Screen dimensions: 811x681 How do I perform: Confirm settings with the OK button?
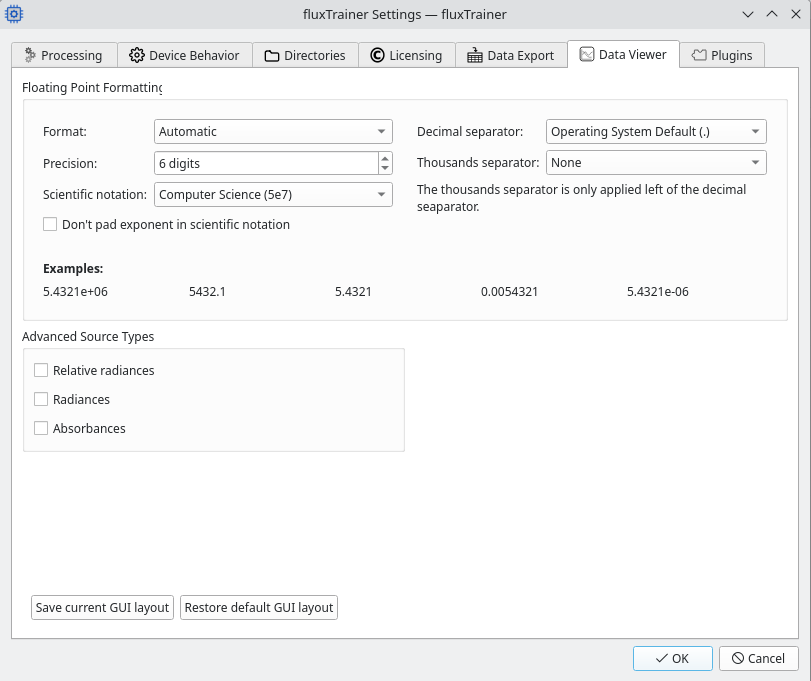[673, 658]
